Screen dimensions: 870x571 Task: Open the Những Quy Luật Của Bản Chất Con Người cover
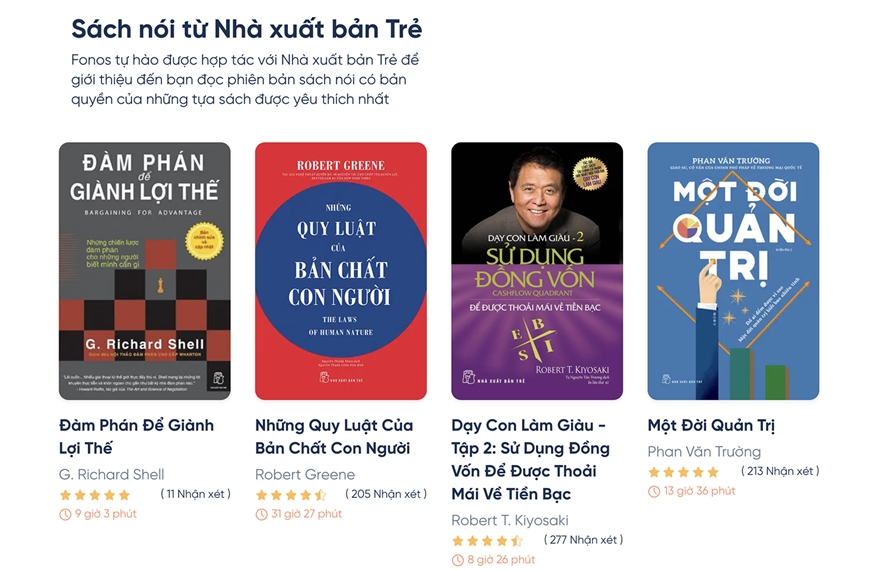pos(341,271)
